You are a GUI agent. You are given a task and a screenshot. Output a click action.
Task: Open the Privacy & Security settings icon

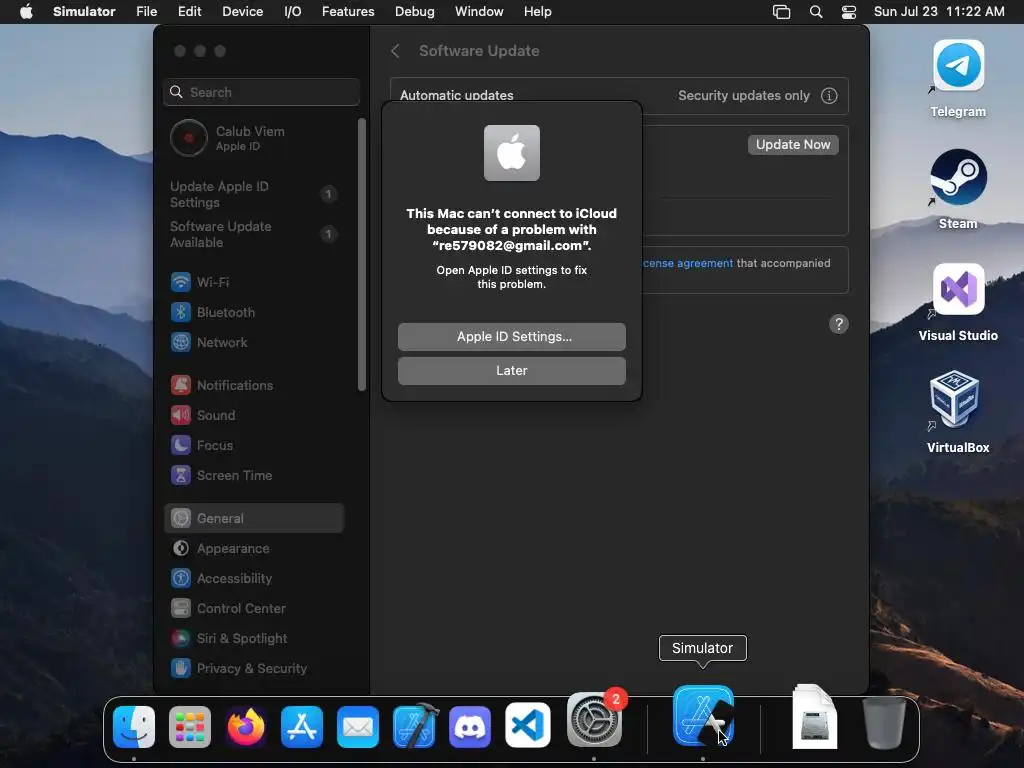(181, 669)
